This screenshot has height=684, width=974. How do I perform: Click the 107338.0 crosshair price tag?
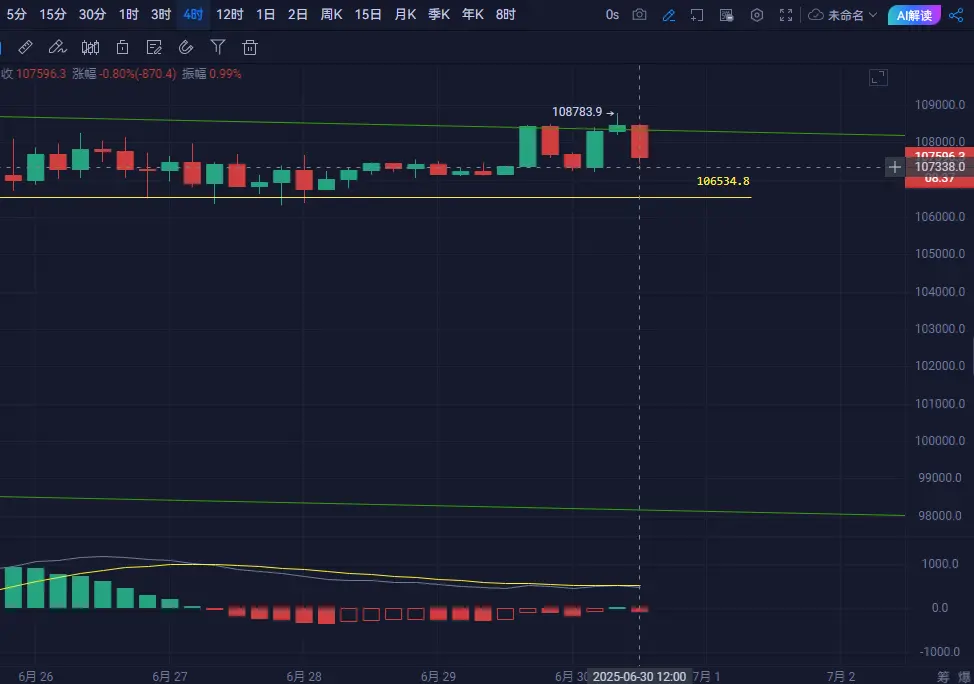click(x=939, y=166)
